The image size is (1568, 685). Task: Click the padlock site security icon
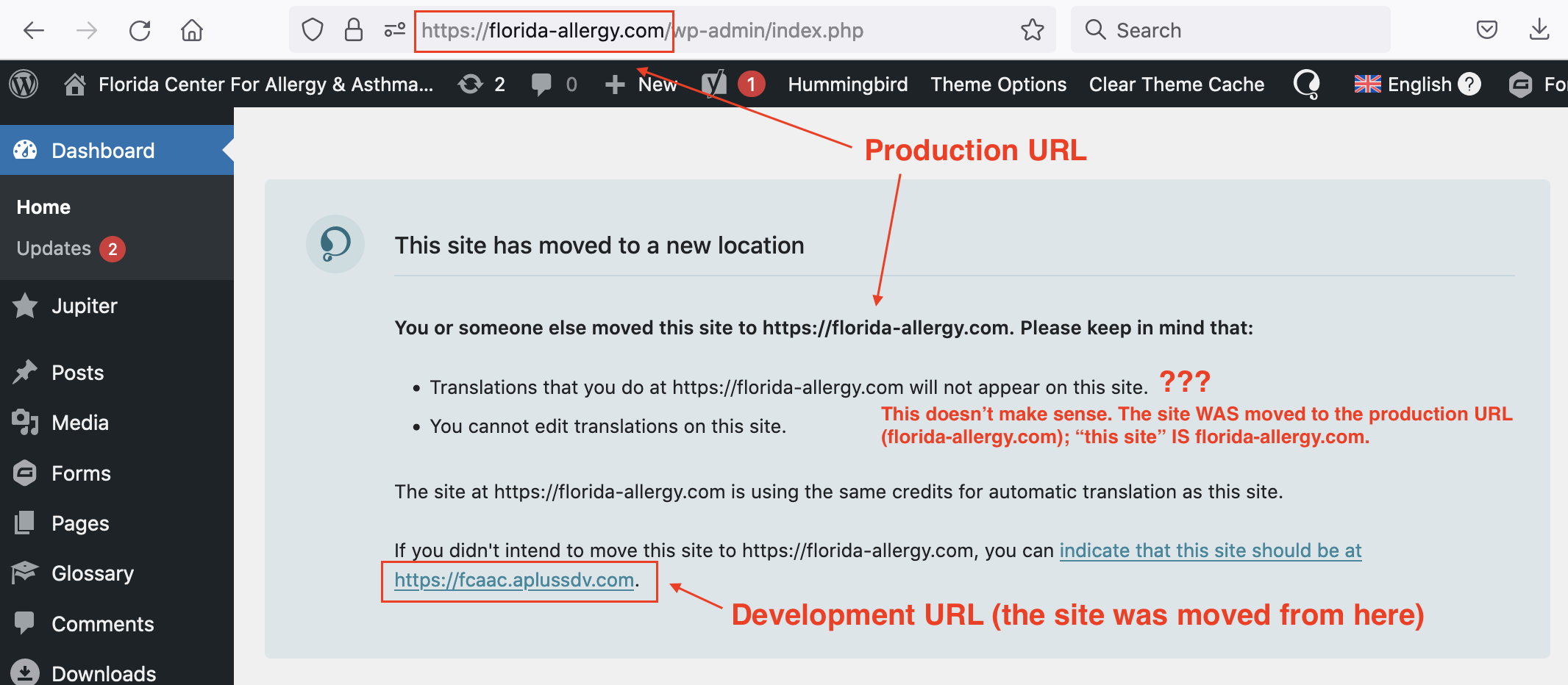click(354, 30)
